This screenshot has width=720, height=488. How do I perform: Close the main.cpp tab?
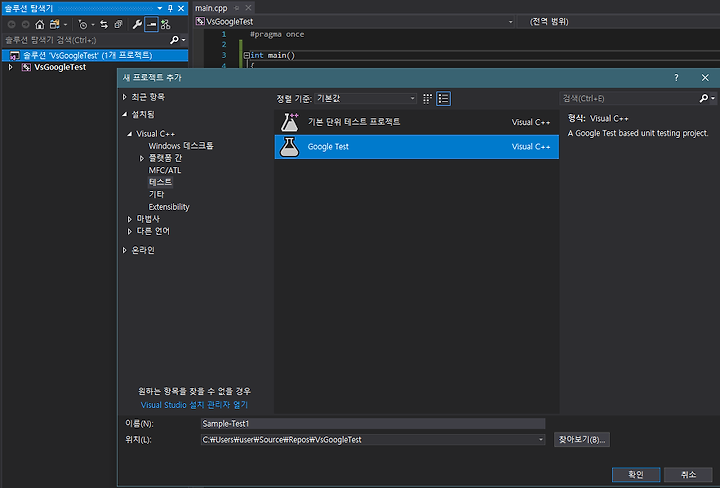coord(248,8)
